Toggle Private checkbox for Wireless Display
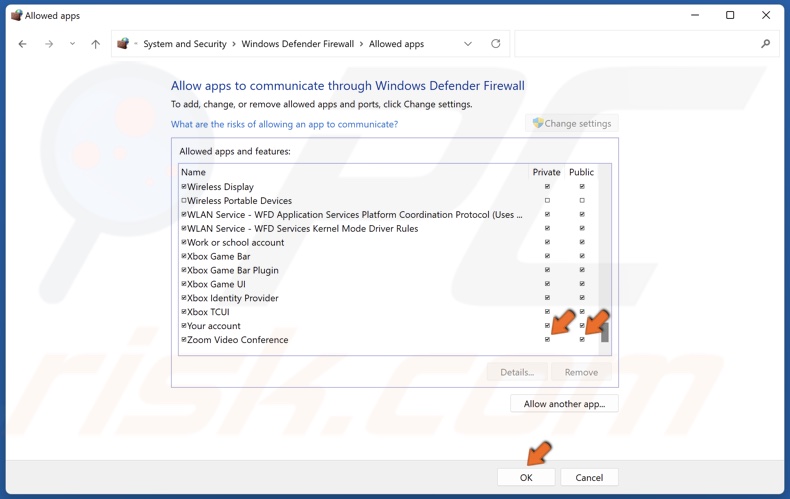 pos(547,186)
